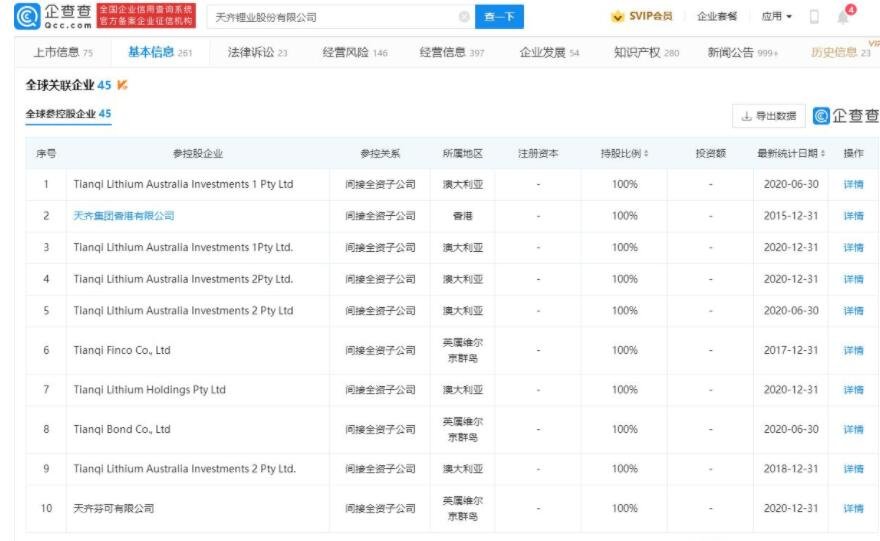The height and width of the screenshot is (541, 880).
Task: Click 香港 region cell in row 2
Action: [462, 216]
